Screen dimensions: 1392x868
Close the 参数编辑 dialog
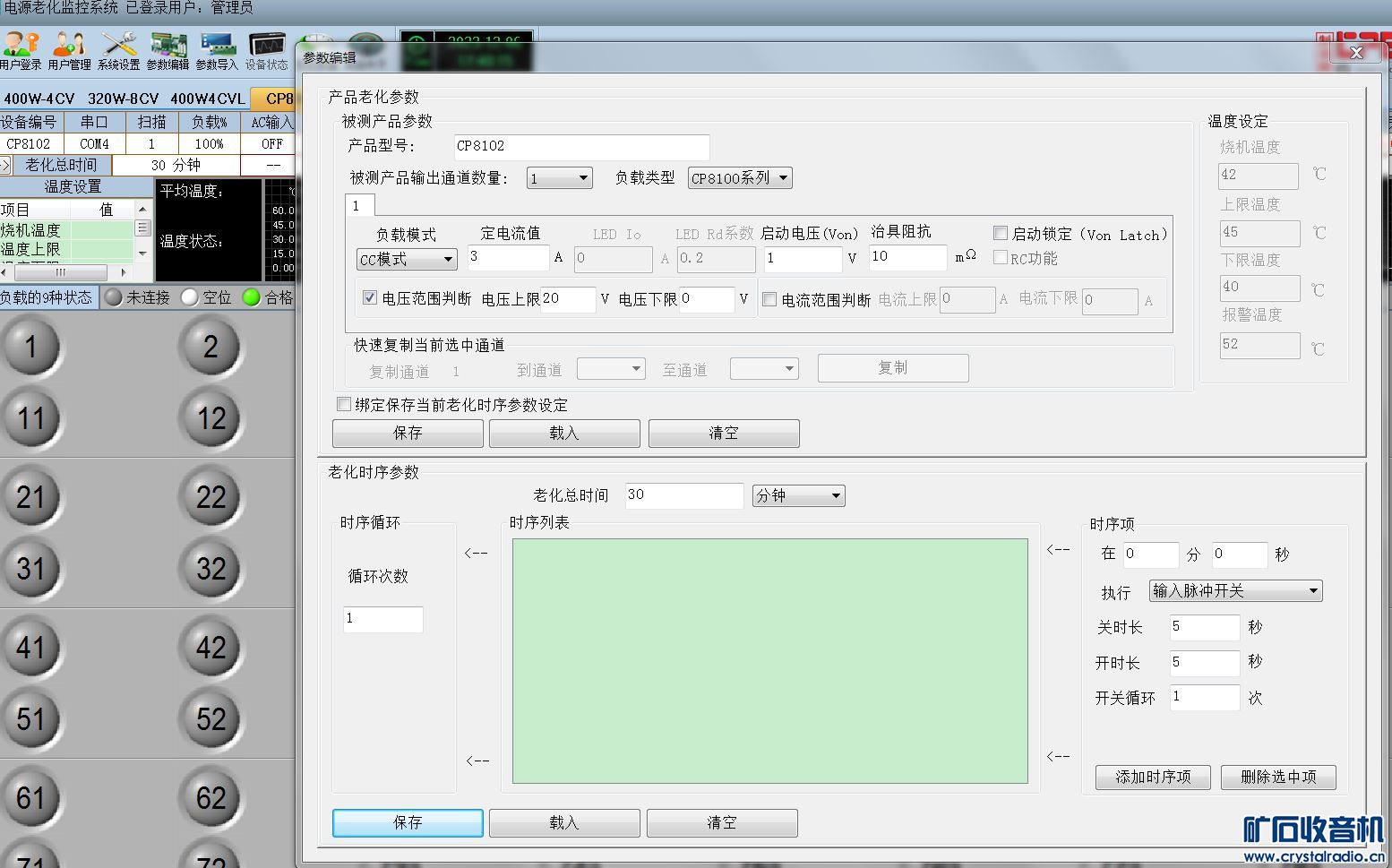pos(1356,54)
